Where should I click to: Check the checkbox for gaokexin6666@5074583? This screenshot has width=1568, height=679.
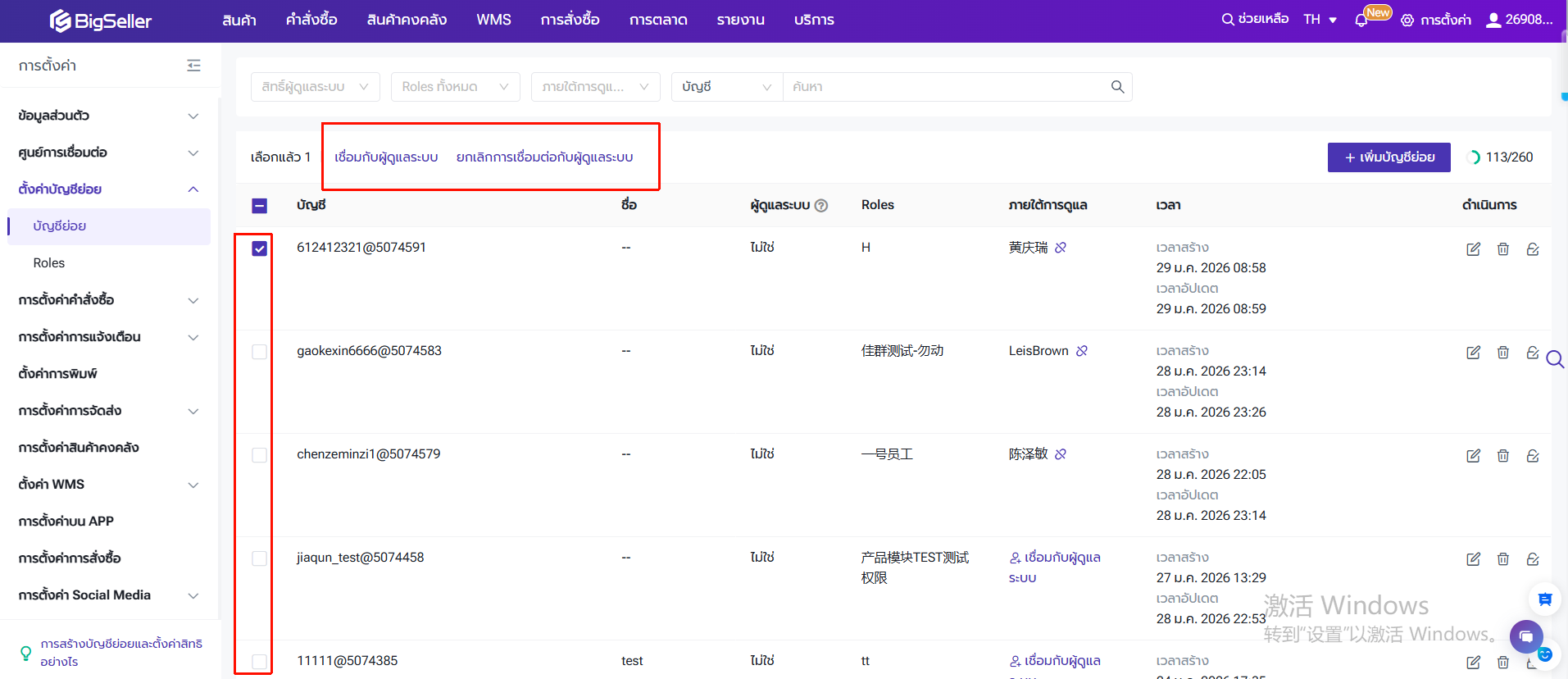coord(259,352)
